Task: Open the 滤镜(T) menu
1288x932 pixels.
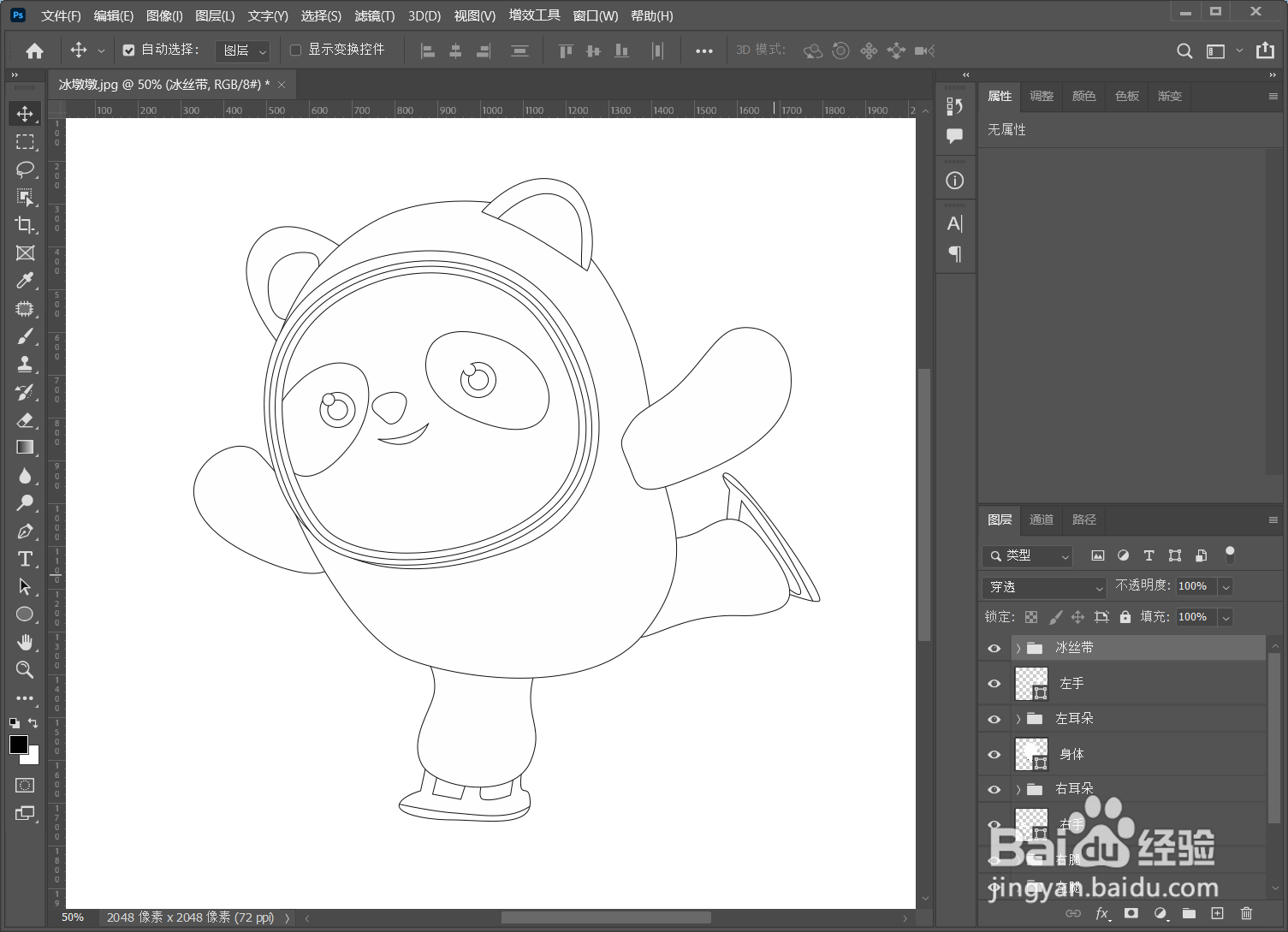Action: (x=375, y=16)
